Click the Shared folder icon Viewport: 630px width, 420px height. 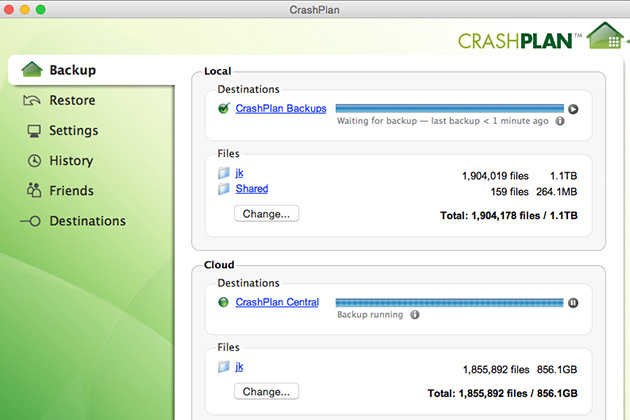tap(224, 188)
